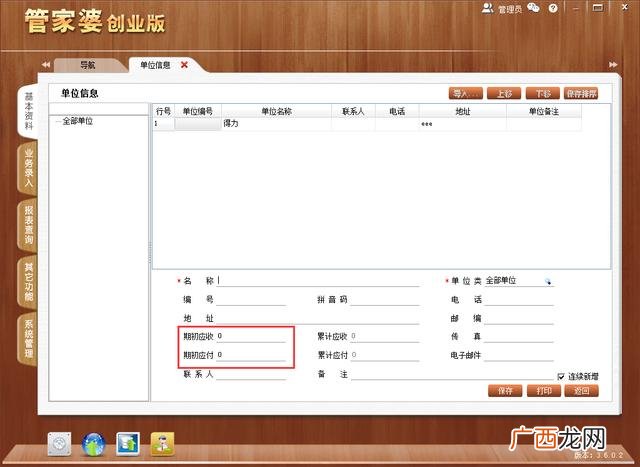Toggle the 连续新增 checkbox
Screen dimensions: 640x467
pyautogui.click(x=561, y=376)
